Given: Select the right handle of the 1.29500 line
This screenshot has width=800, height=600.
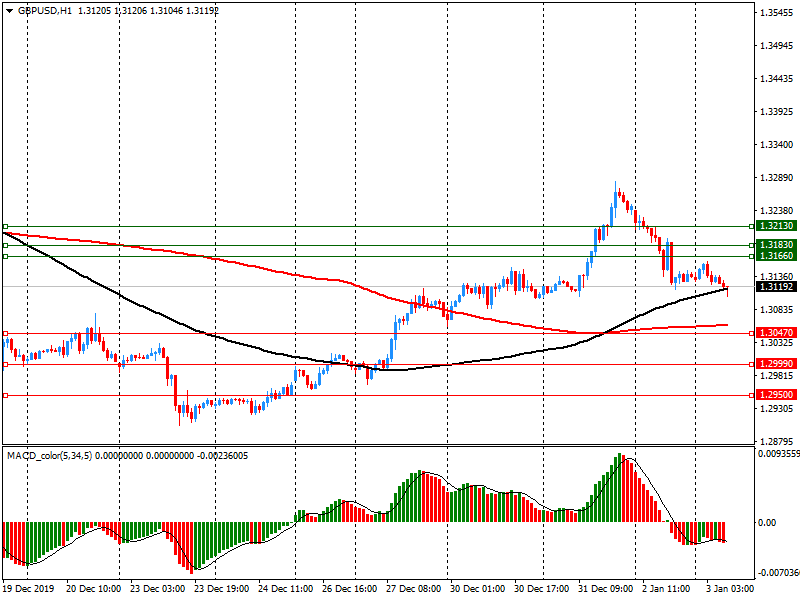Looking at the screenshot, I should 751,395.
